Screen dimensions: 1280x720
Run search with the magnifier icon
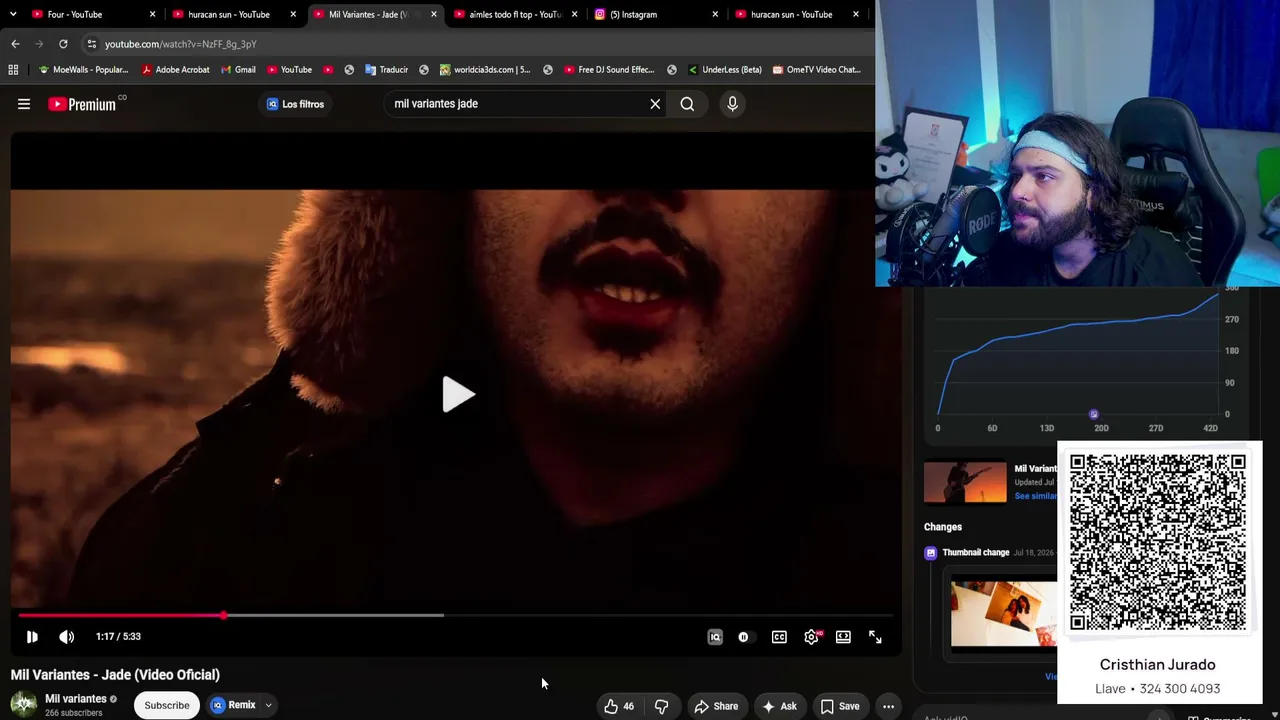687,104
